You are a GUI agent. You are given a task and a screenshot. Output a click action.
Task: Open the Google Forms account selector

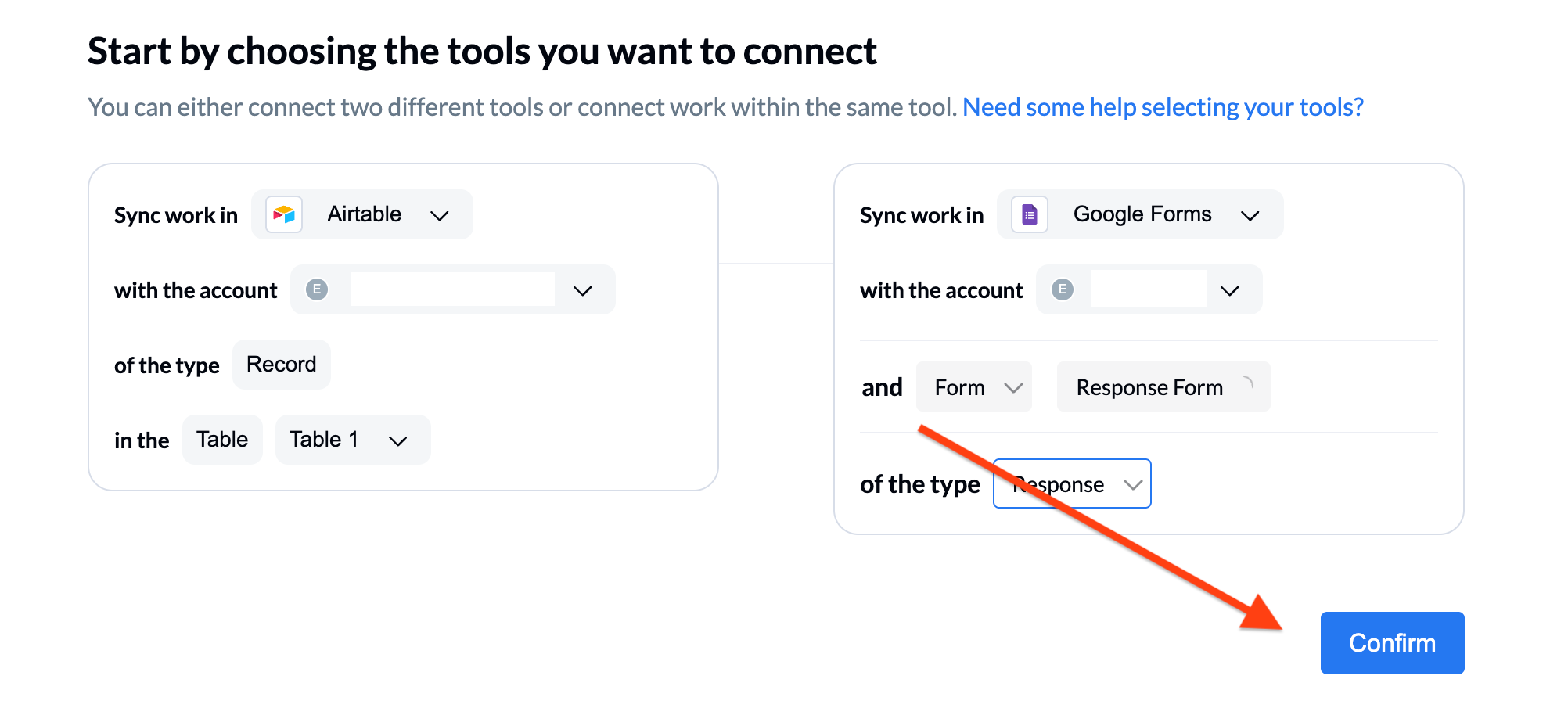[1229, 290]
